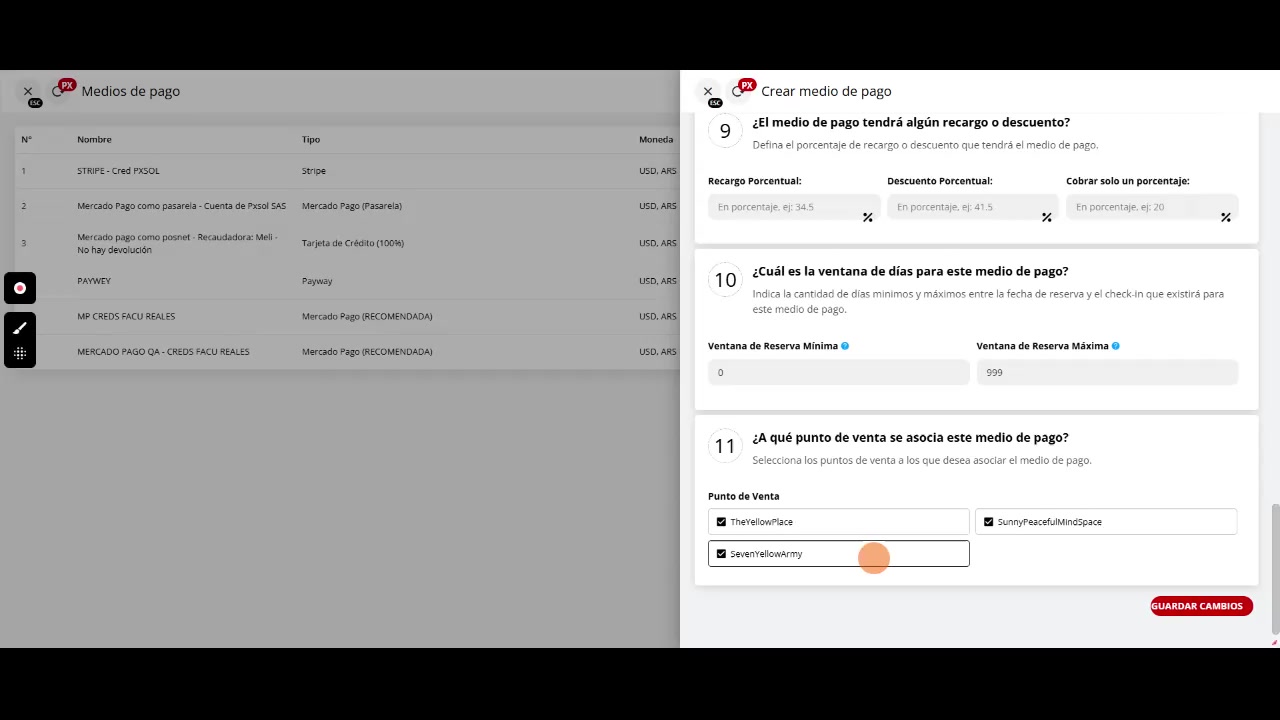Viewport: 1280px width, 720px height.
Task: Select the PAYWEY payment method row
Action: 94,281
